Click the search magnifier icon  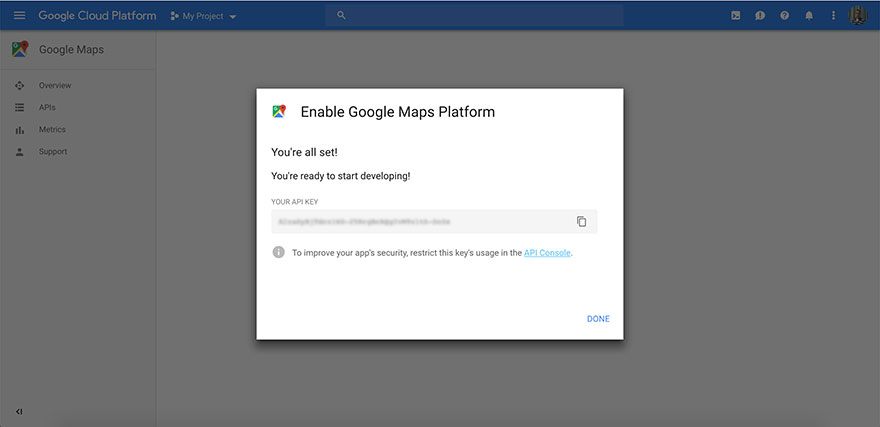[341, 16]
